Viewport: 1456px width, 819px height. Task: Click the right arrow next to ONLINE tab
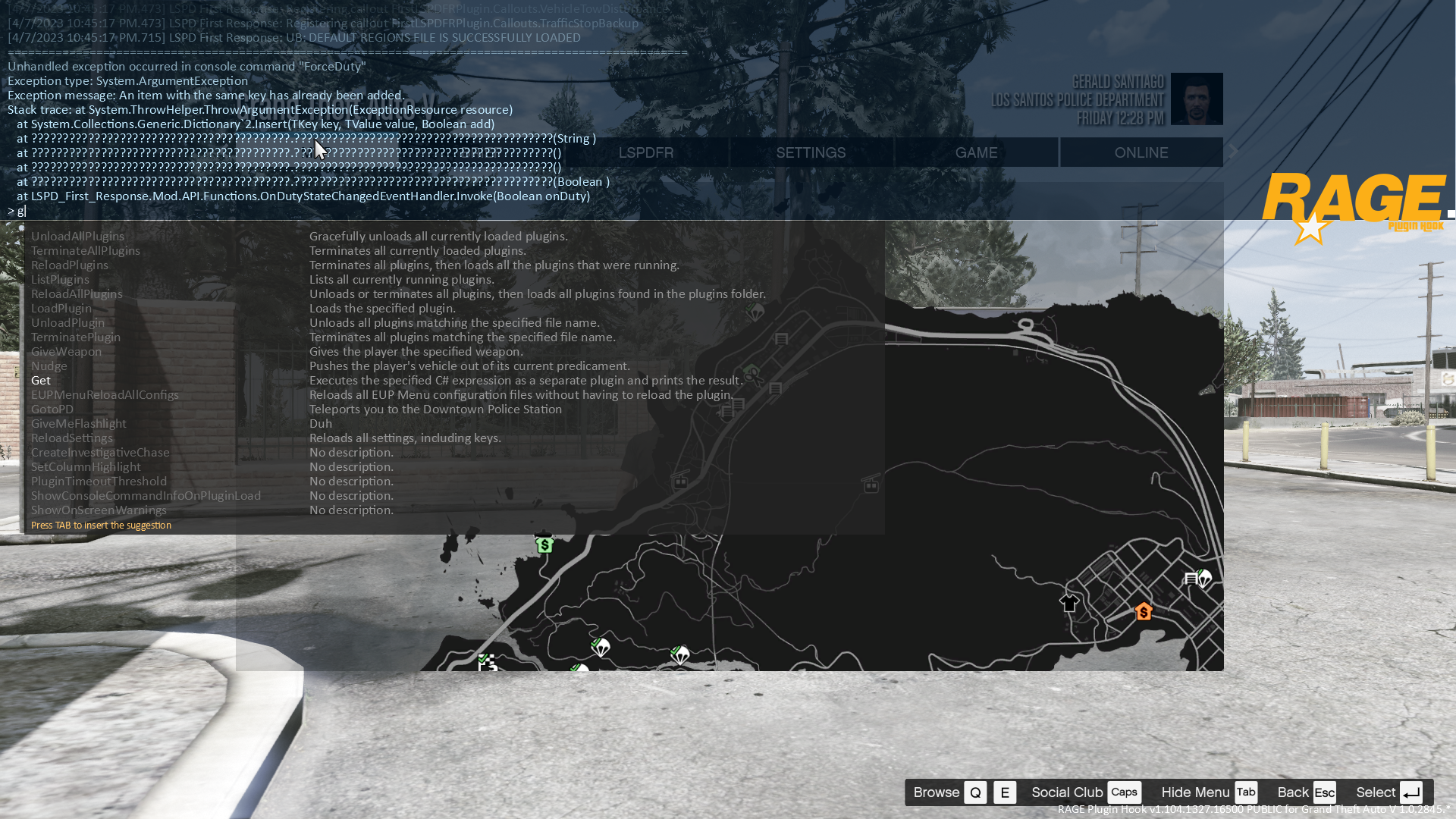pos(1234,152)
